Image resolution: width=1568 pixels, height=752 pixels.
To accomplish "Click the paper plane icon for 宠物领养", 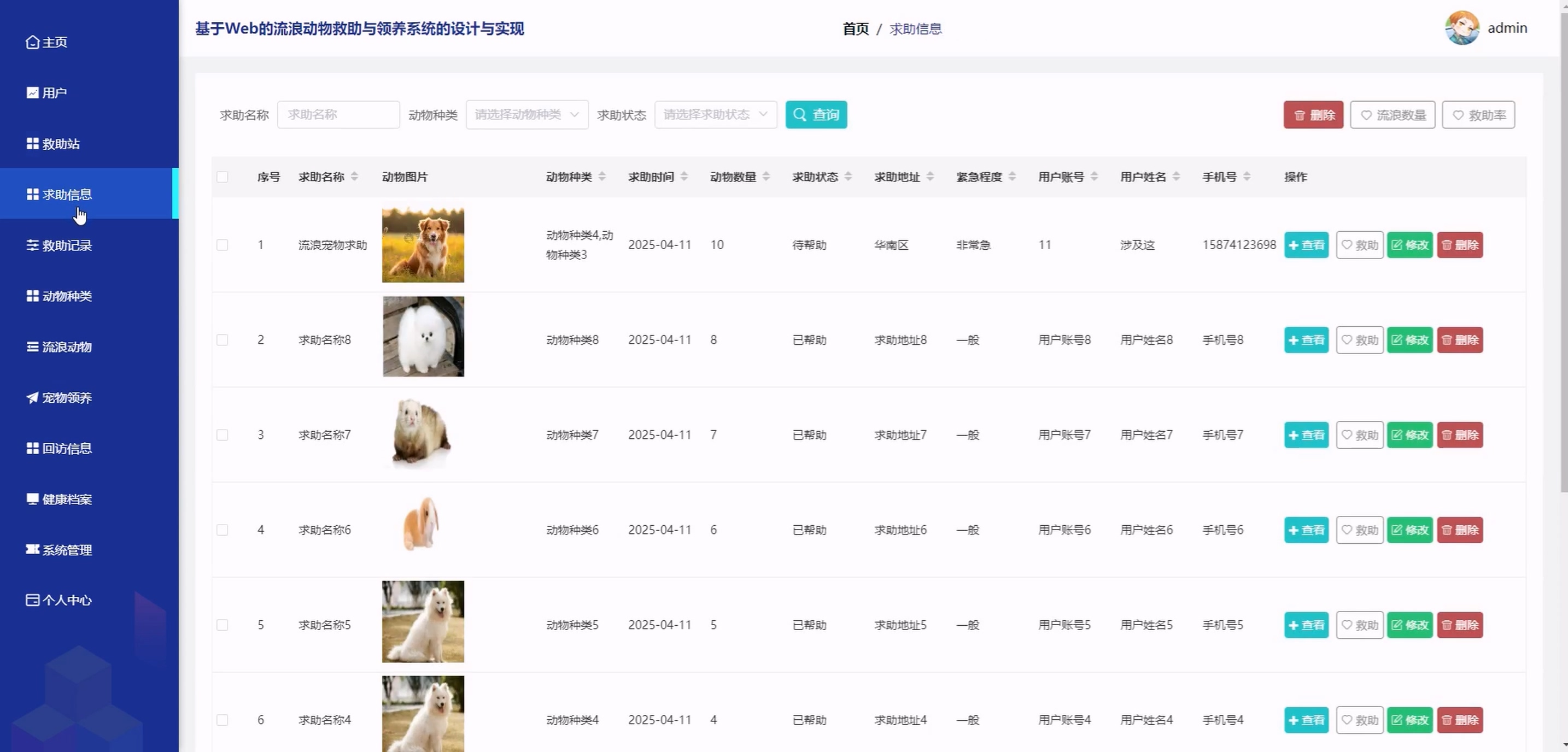I will (32, 397).
